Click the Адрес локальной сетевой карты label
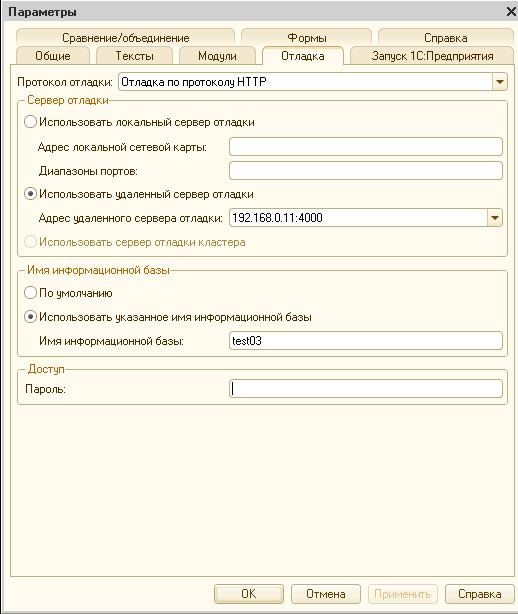The height and width of the screenshot is (614, 518). click(122, 147)
